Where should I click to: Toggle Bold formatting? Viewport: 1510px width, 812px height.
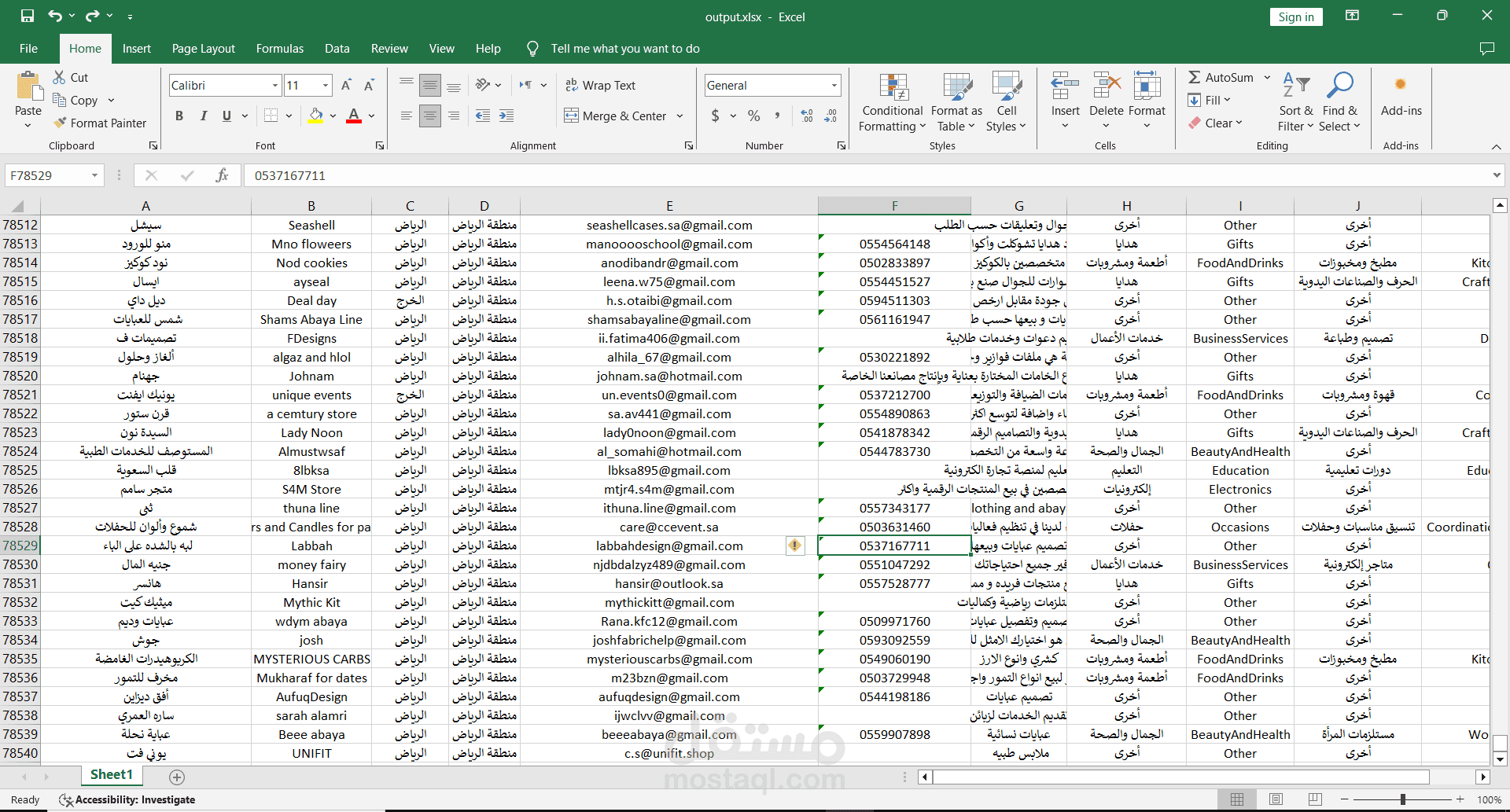point(179,116)
